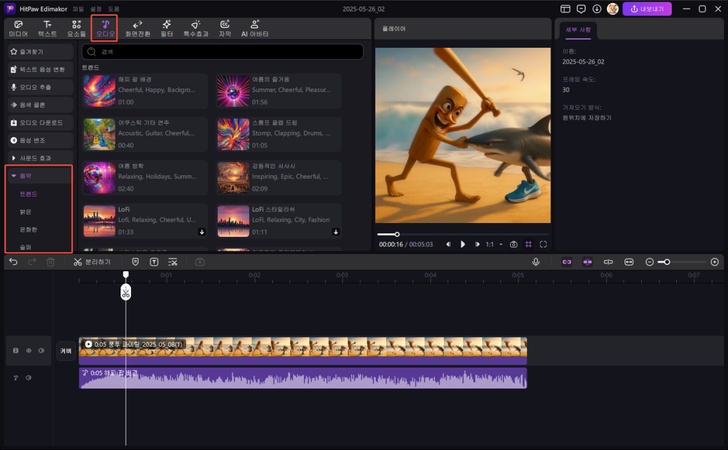This screenshot has height=450, width=728.
Task: Open the 음성 변조 (voice changer) item
Action: [40, 140]
